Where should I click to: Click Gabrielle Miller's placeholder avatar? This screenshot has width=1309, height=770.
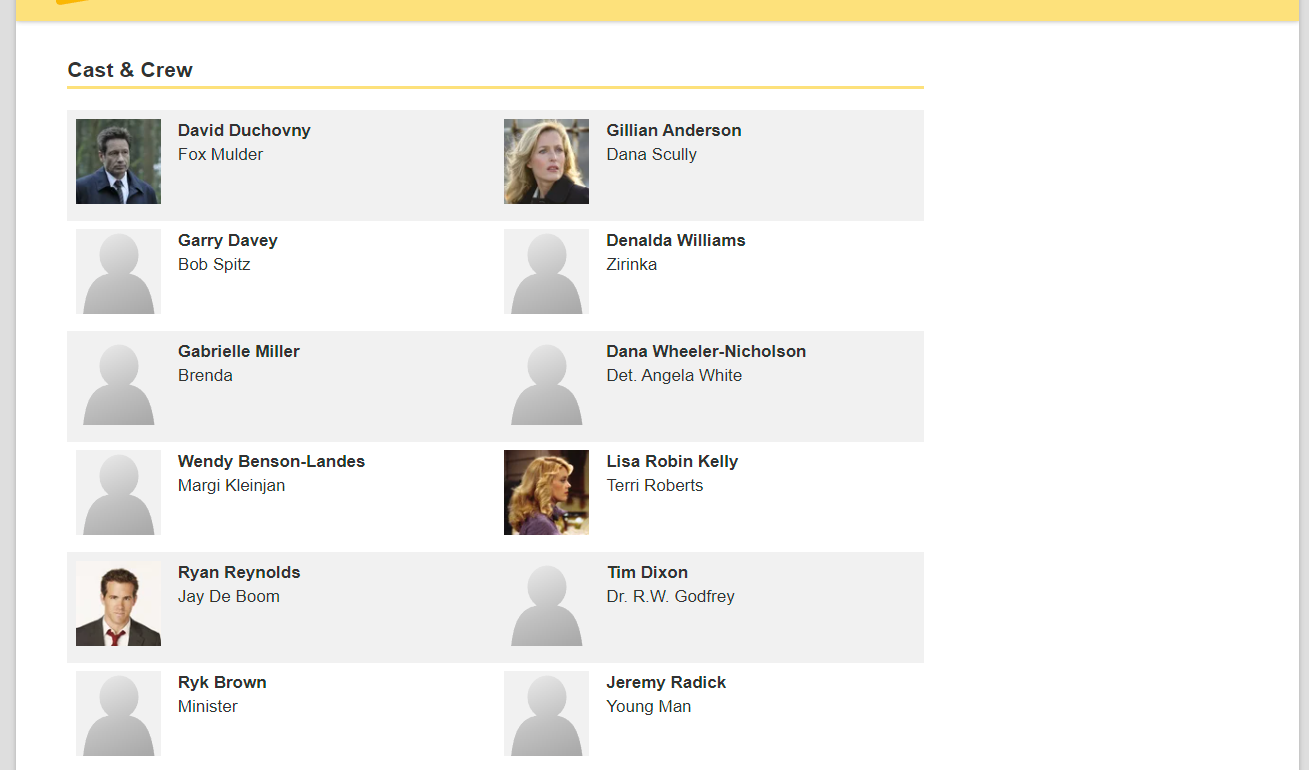point(118,382)
